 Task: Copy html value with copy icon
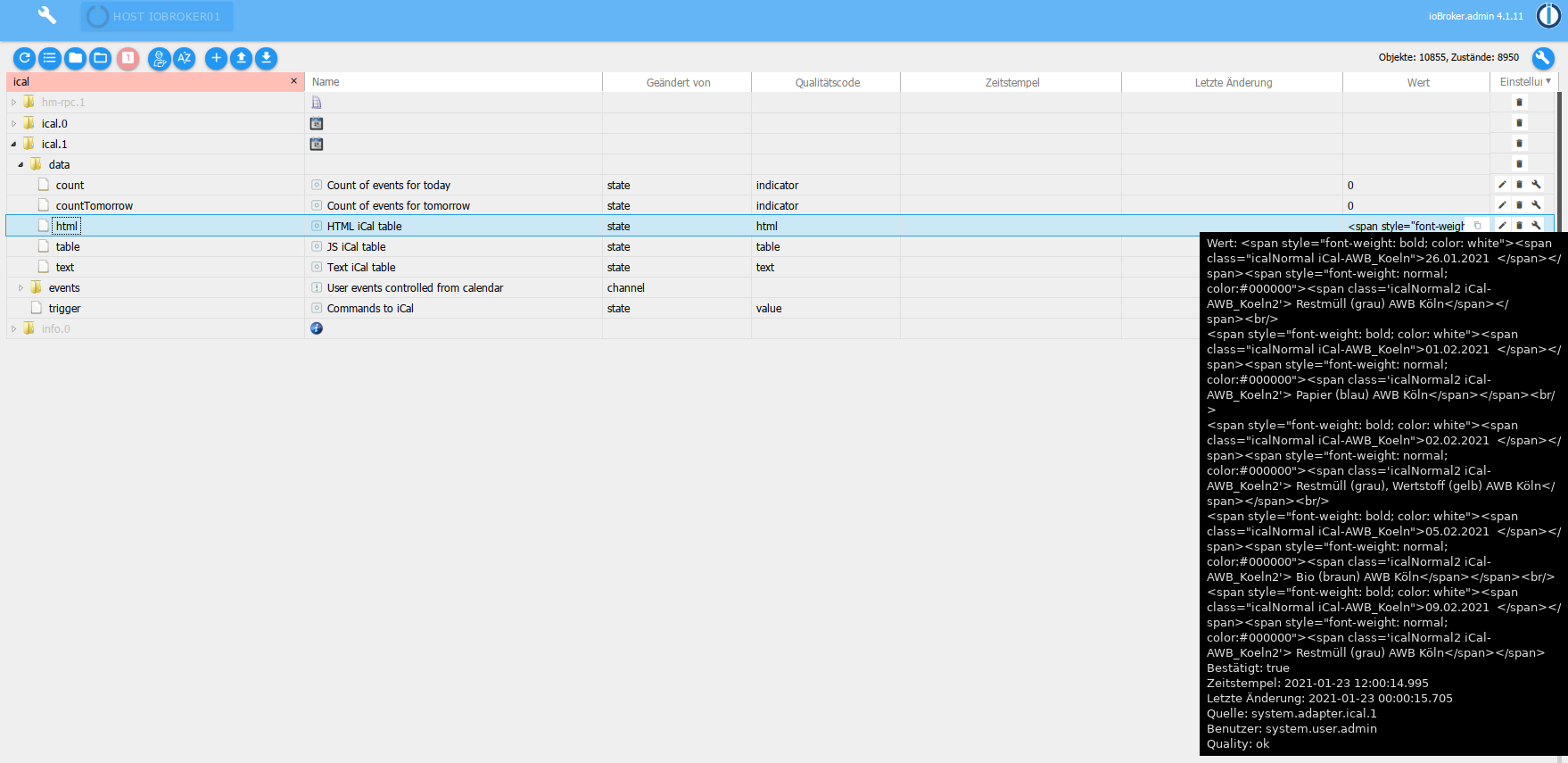pyautogui.click(x=1477, y=226)
